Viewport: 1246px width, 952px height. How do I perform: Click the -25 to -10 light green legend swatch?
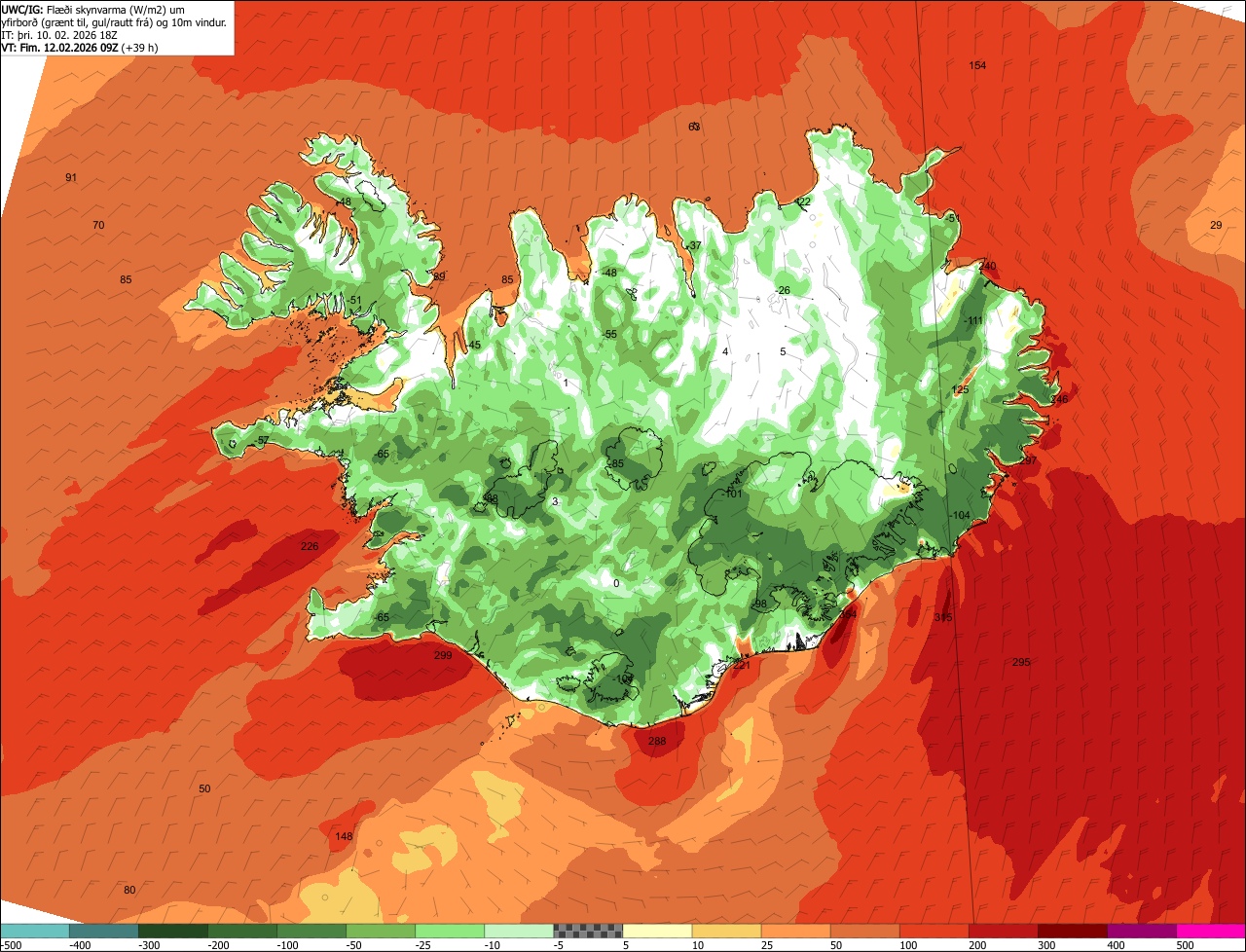point(449,931)
